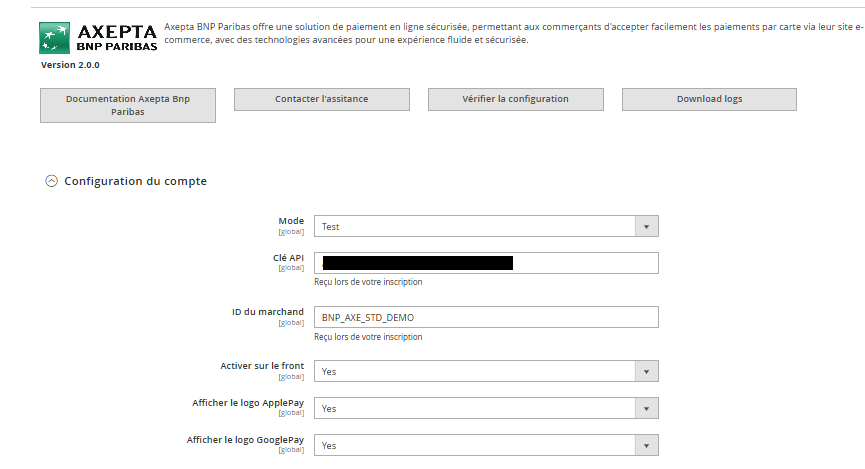Screen dimensions: 865x469
Task: Click the Afficher le logo ApplePay label
Action: click(248, 403)
